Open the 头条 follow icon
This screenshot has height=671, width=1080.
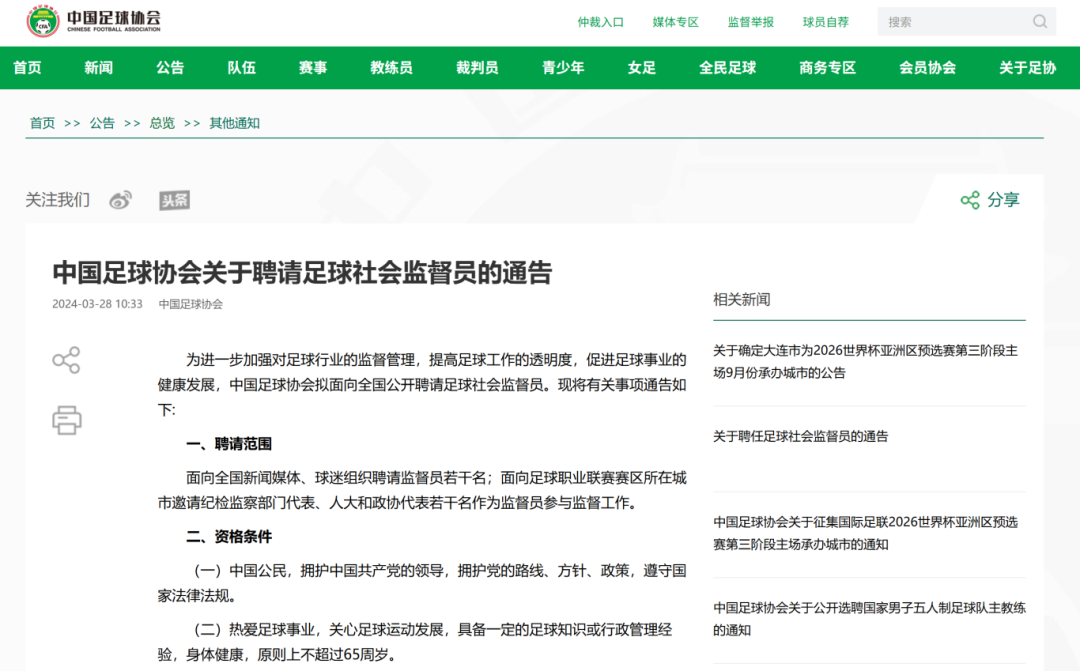pos(174,200)
